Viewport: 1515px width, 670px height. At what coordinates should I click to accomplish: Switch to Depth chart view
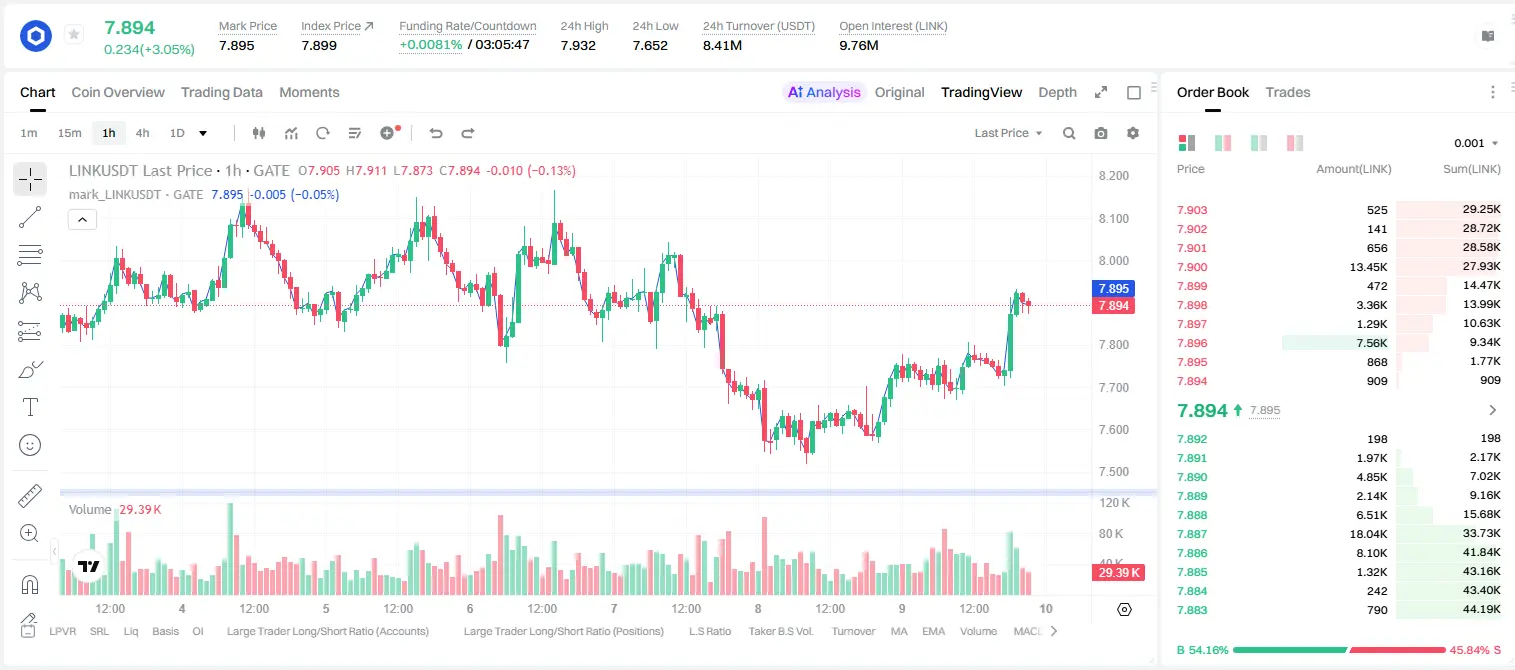(x=1057, y=92)
